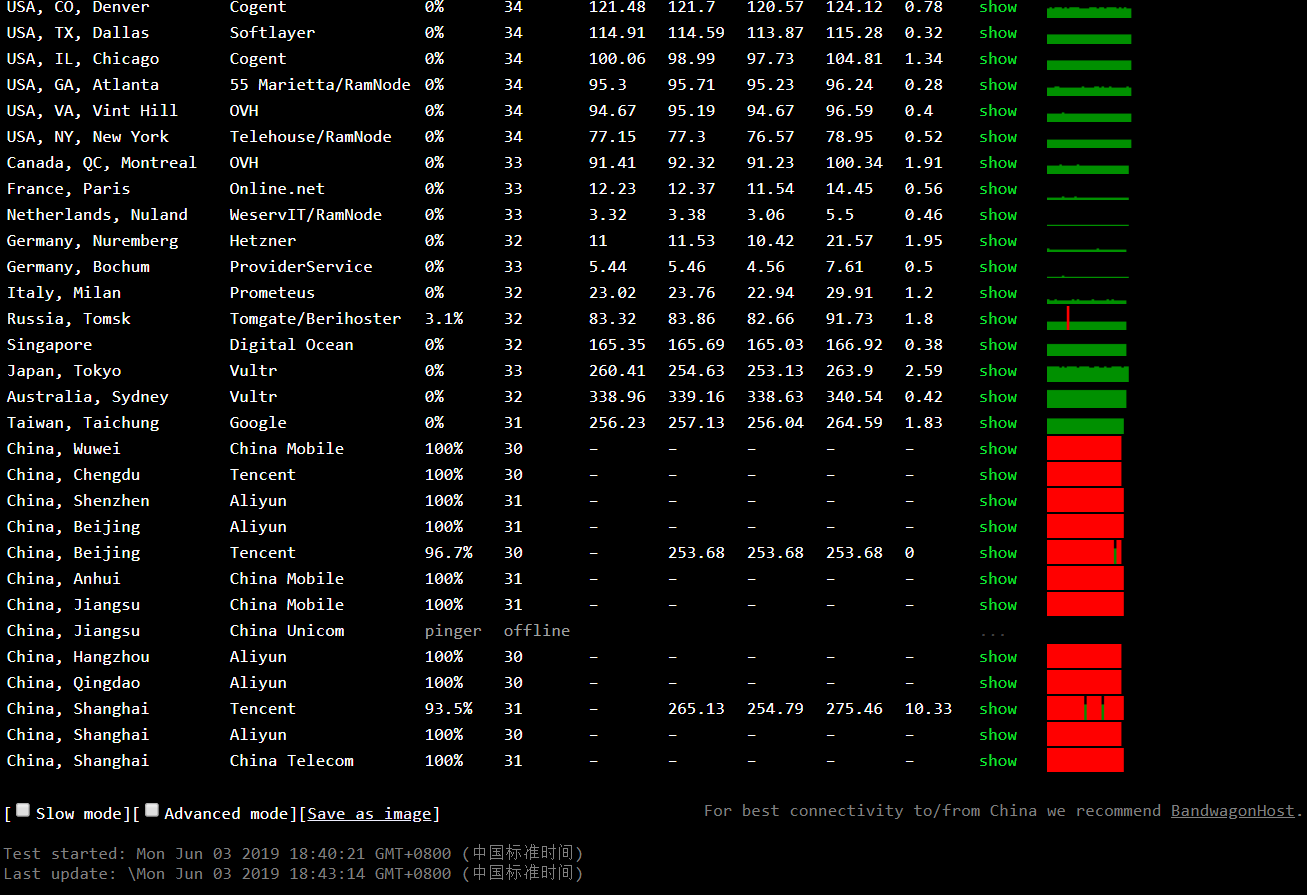
Task: Open show link for China, Hangzhou
Action: pos(998,657)
